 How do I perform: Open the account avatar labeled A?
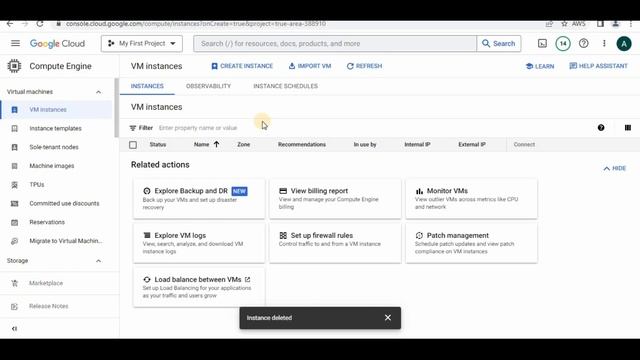click(x=624, y=44)
